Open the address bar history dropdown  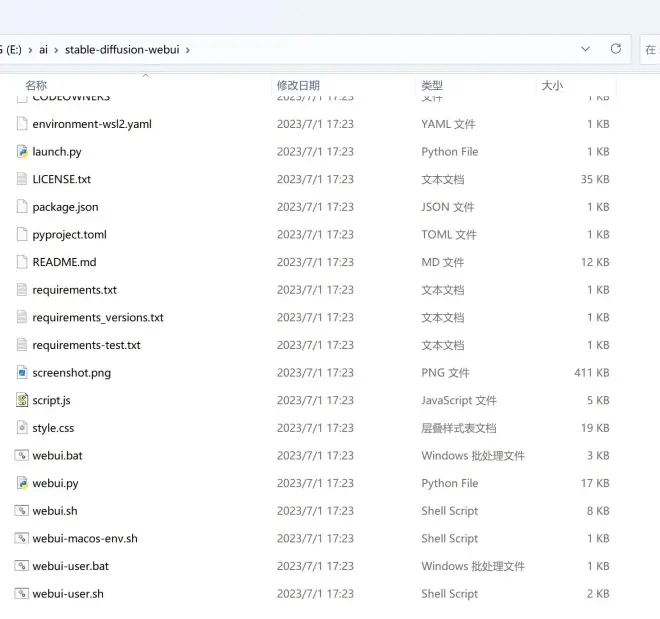click(x=585, y=49)
